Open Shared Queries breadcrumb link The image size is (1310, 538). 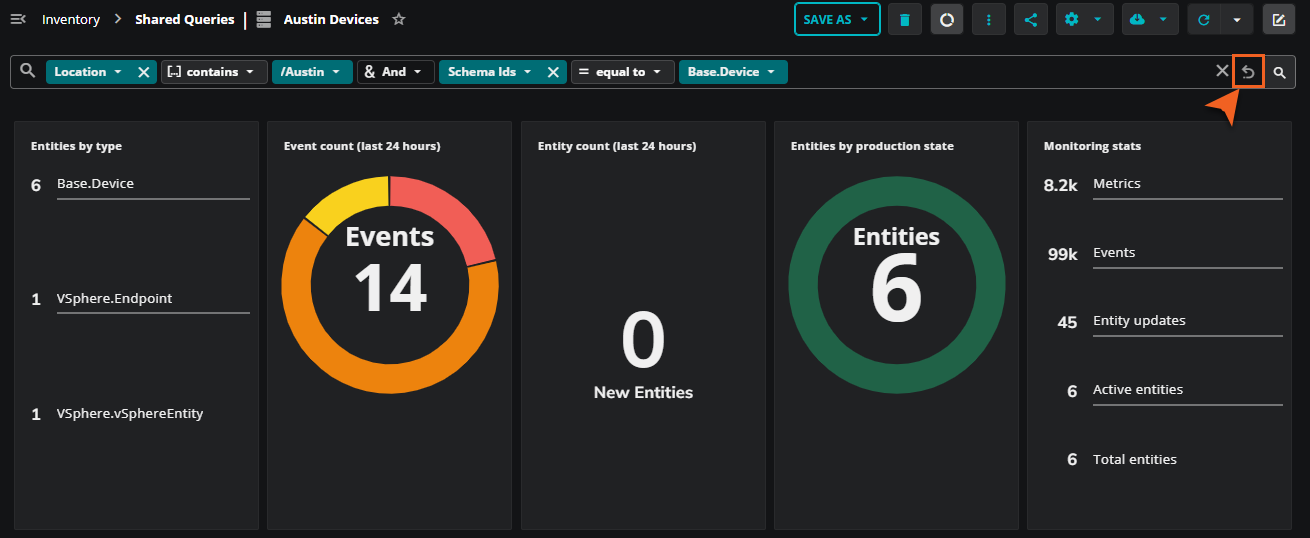click(x=184, y=20)
